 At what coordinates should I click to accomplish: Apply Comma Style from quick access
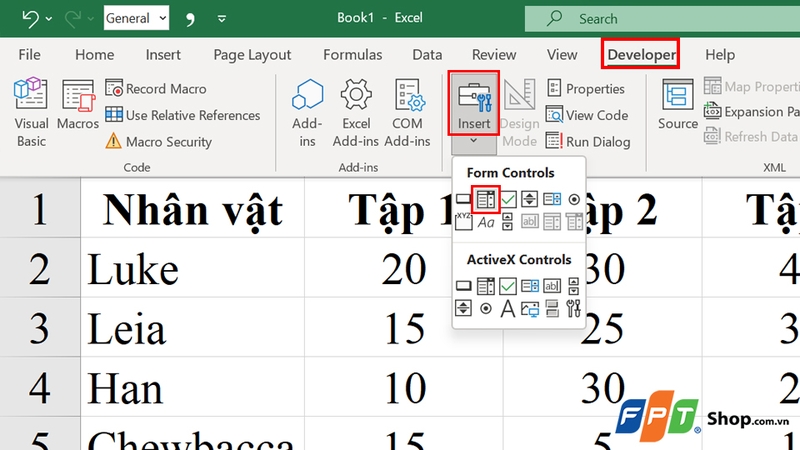(190, 19)
